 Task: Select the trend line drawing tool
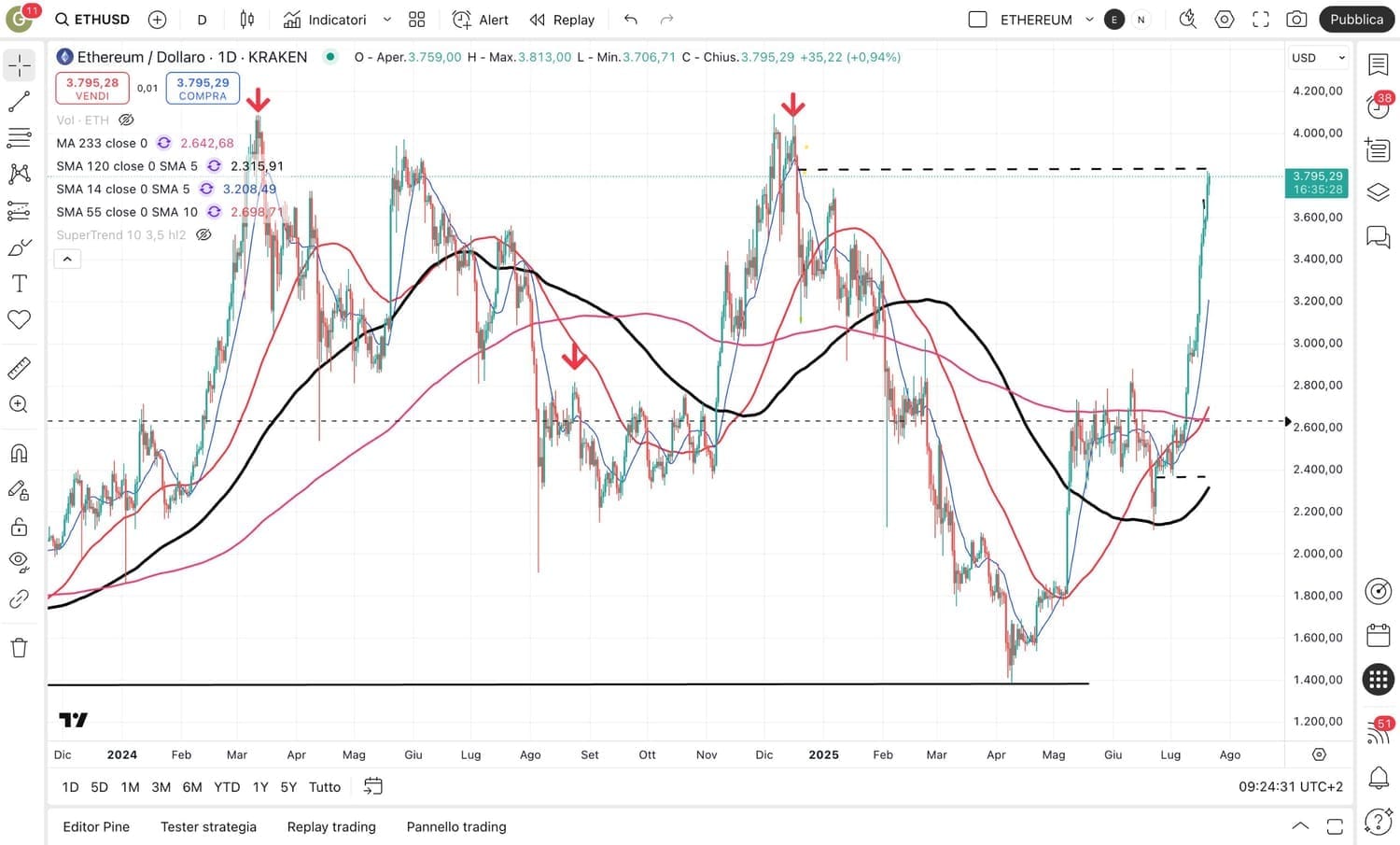[x=20, y=102]
